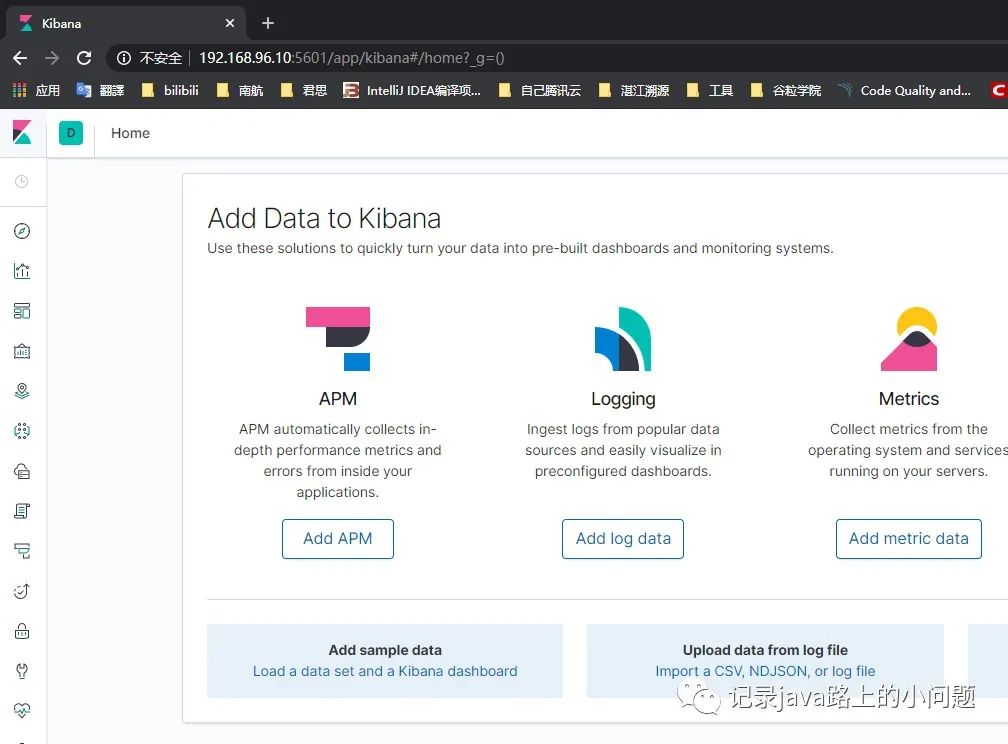Click the Add log data button
The image size is (1008, 744).
coord(622,538)
